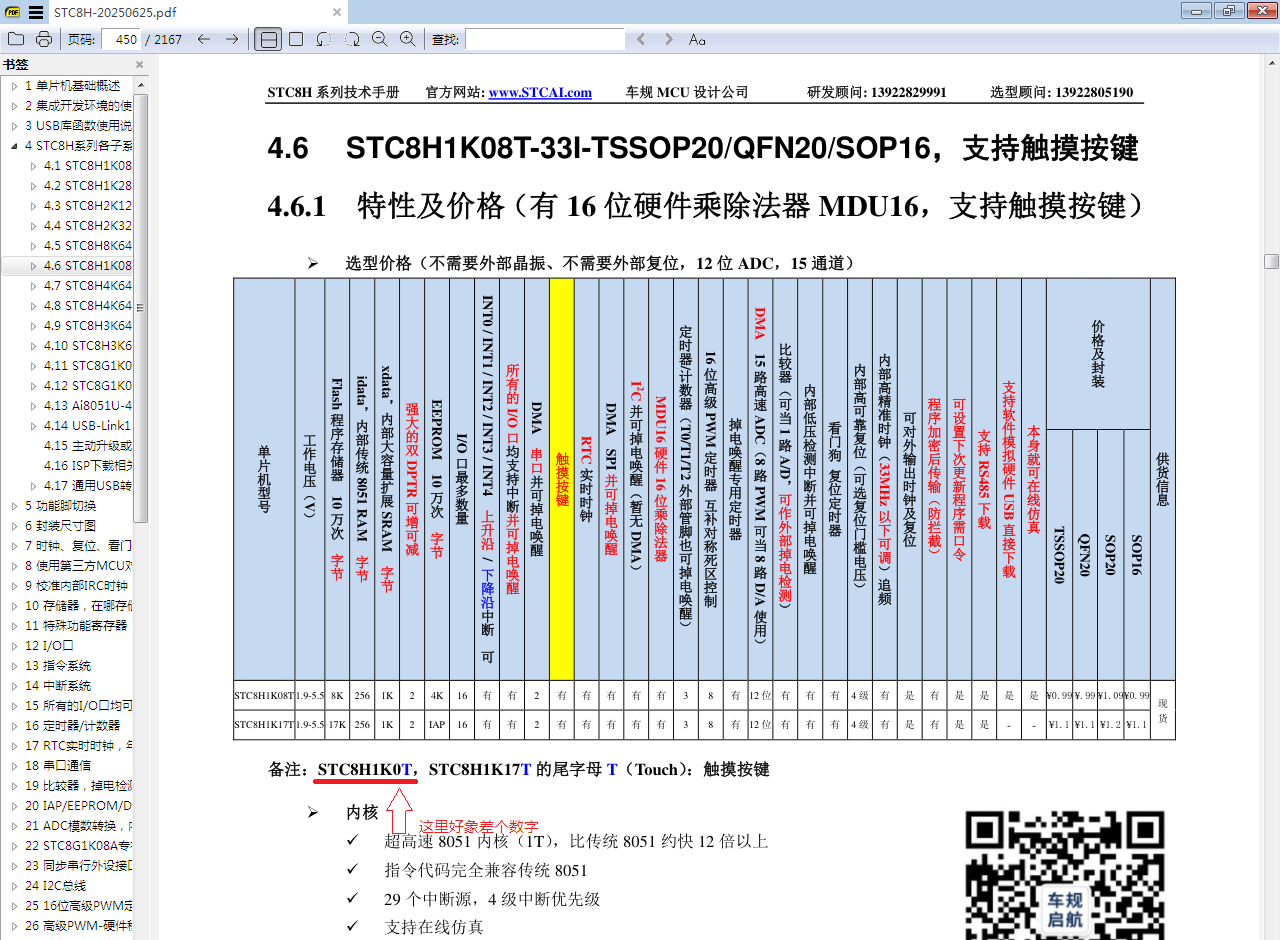Open the www.STCAI.com link
This screenshot has height=940, width=1280.
tap(540, 92)
